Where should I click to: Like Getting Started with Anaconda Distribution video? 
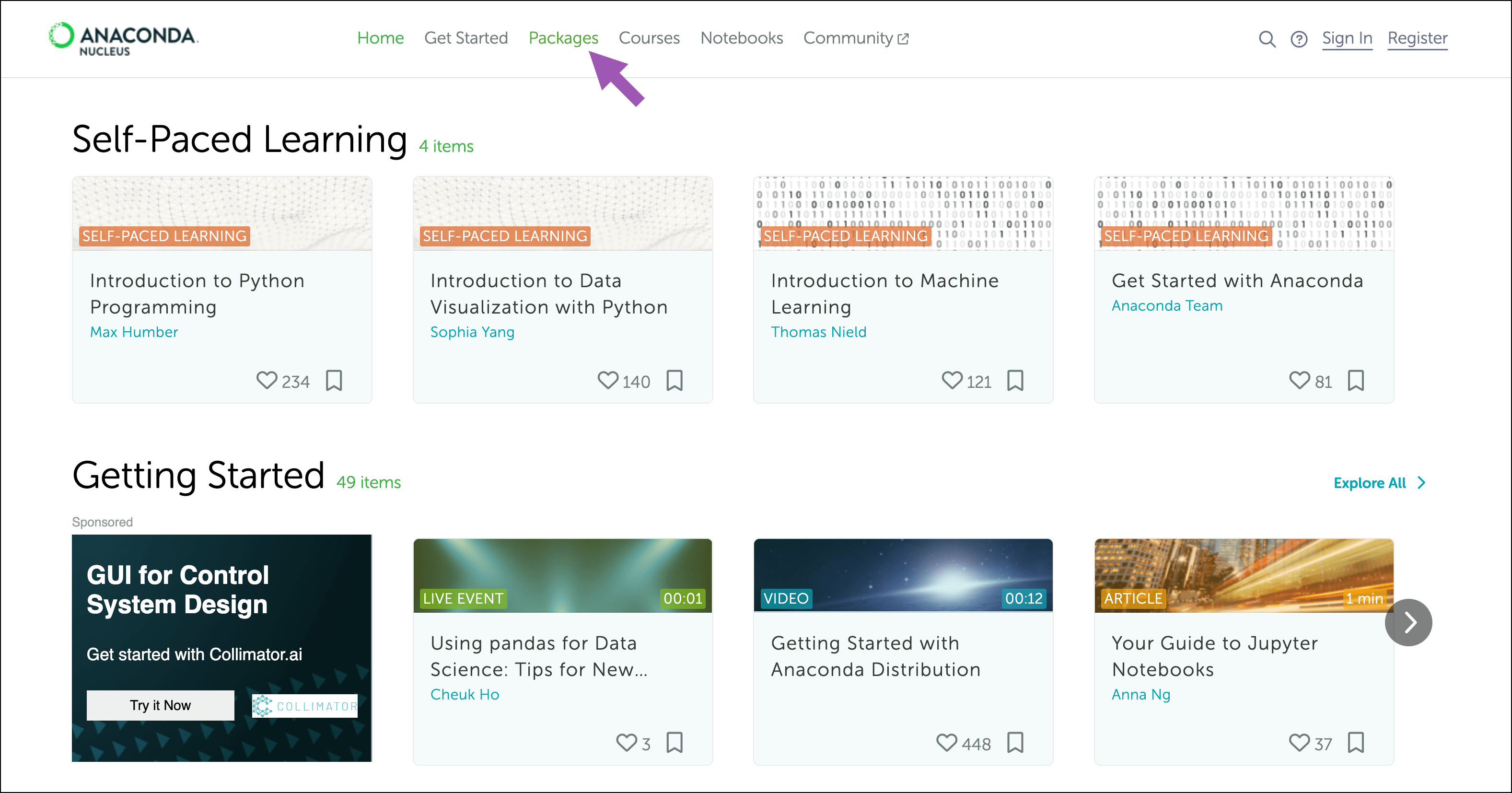(946, 743)
